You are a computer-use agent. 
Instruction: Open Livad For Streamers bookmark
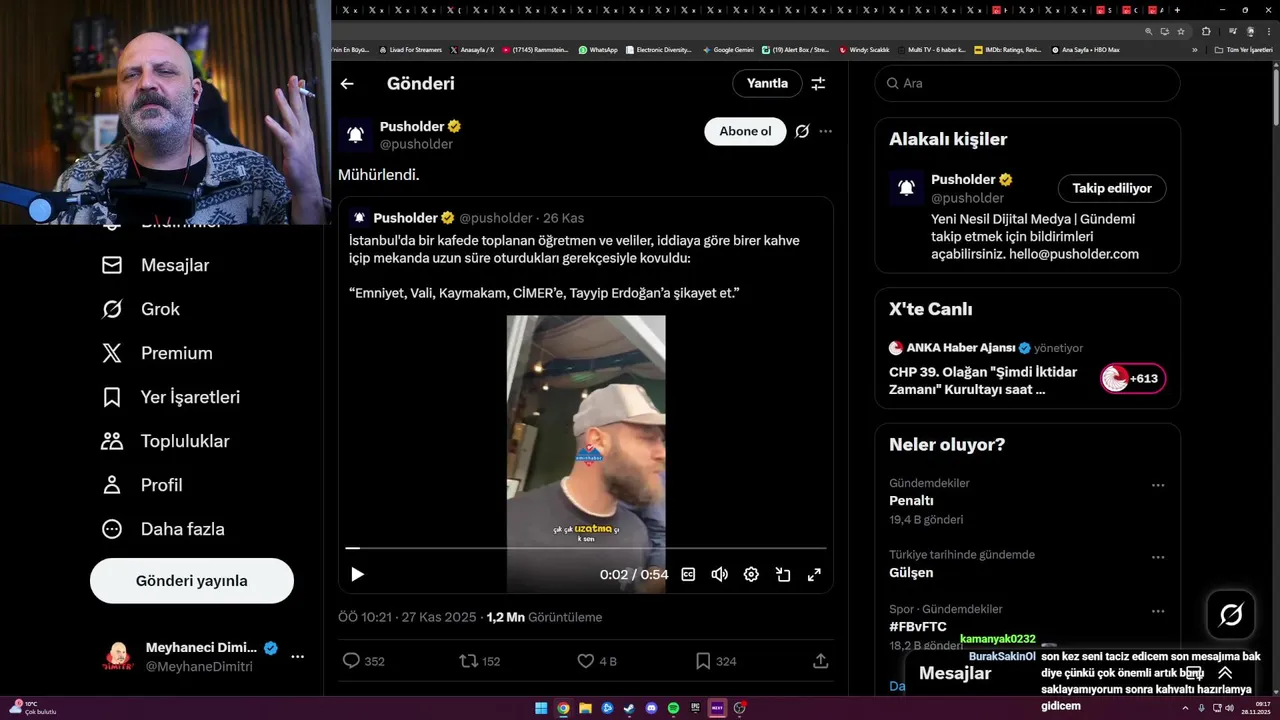click(x=410, y=49)
